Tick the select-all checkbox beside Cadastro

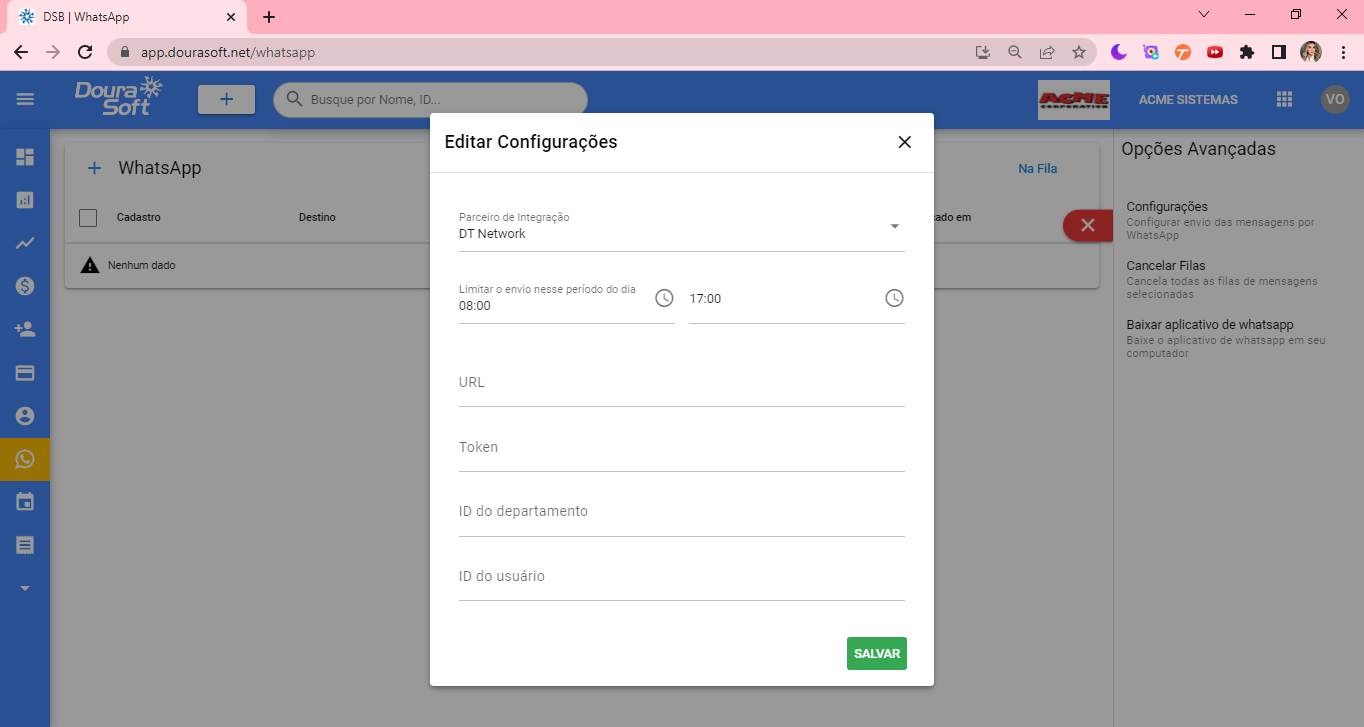(x=88, y=217)
